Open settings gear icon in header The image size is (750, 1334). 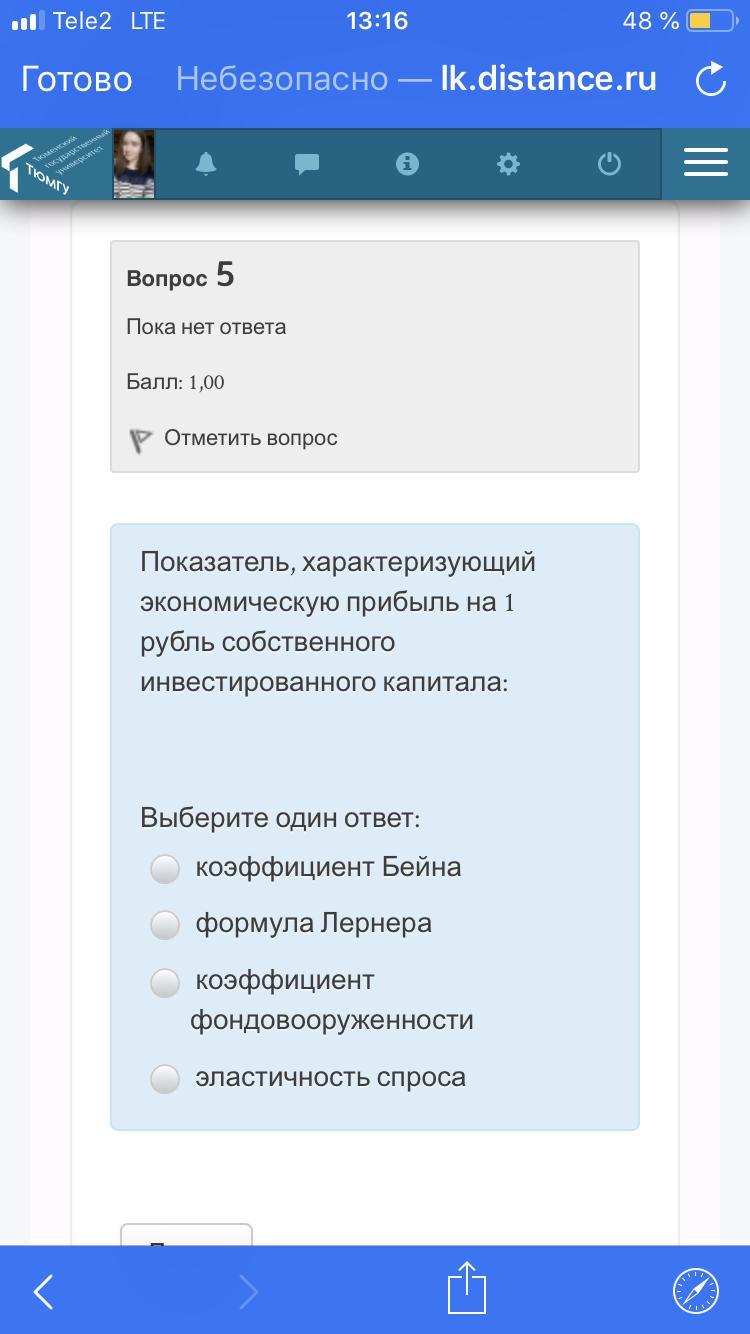pyautogui.click(x=509, y=164)
